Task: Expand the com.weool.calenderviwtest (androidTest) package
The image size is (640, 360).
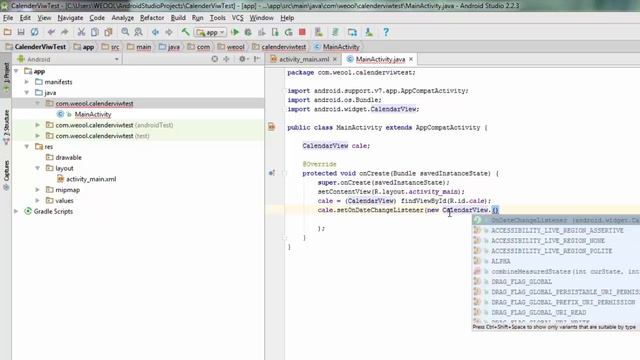Action: click(x=38, y=125)
